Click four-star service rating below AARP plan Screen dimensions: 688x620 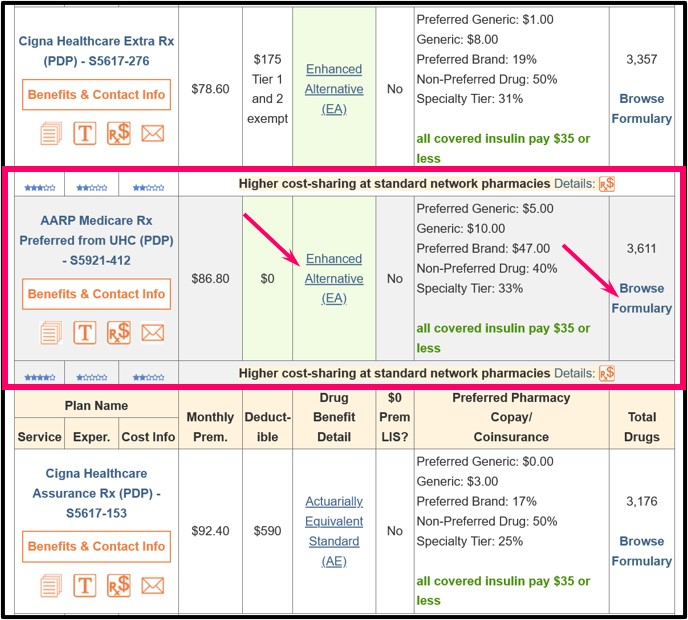tap(40, 377)
